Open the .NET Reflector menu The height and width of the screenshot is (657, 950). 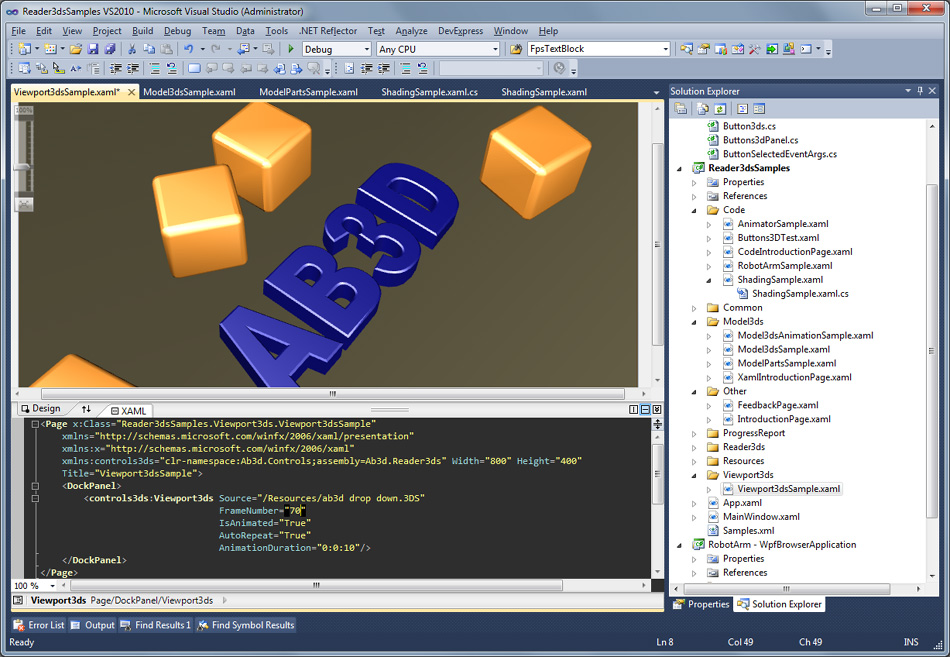tap(328, 31)
